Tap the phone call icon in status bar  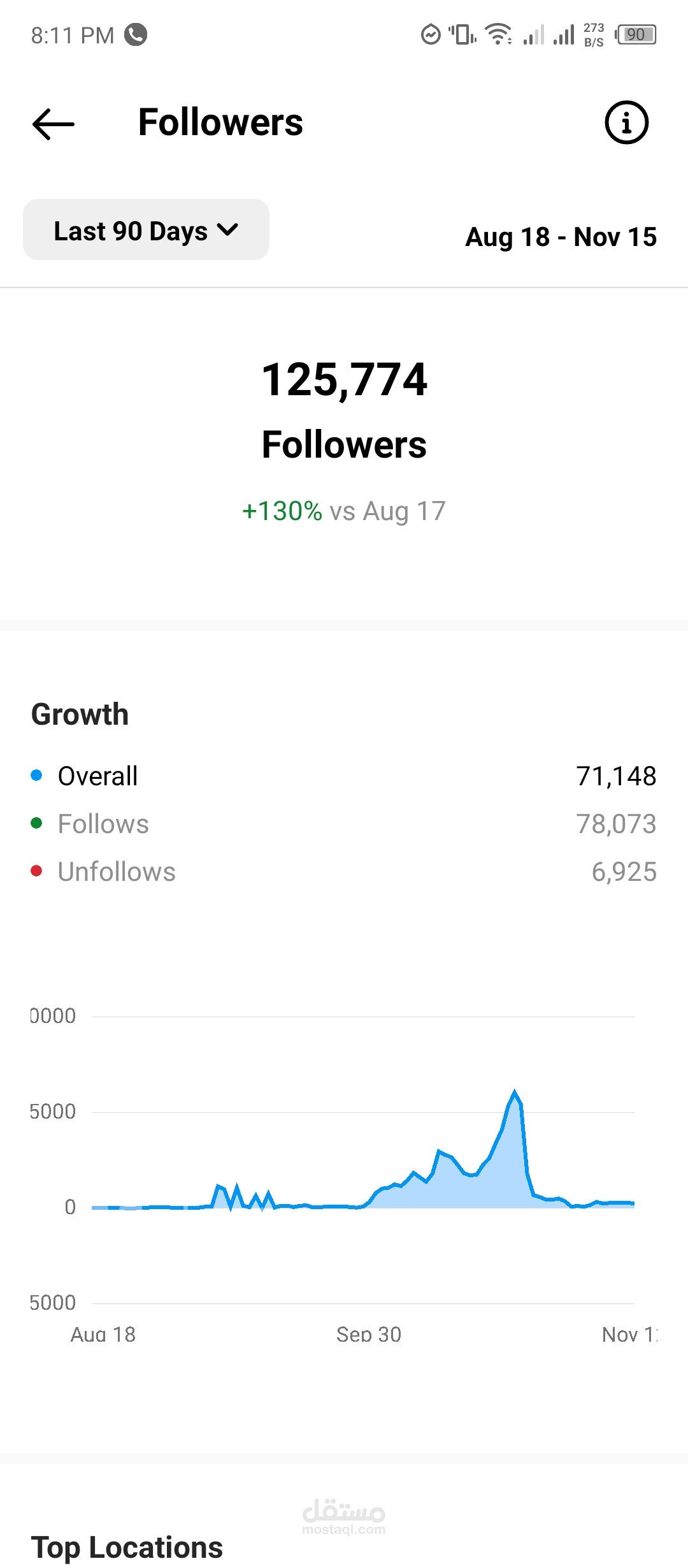tap(136, 34)
